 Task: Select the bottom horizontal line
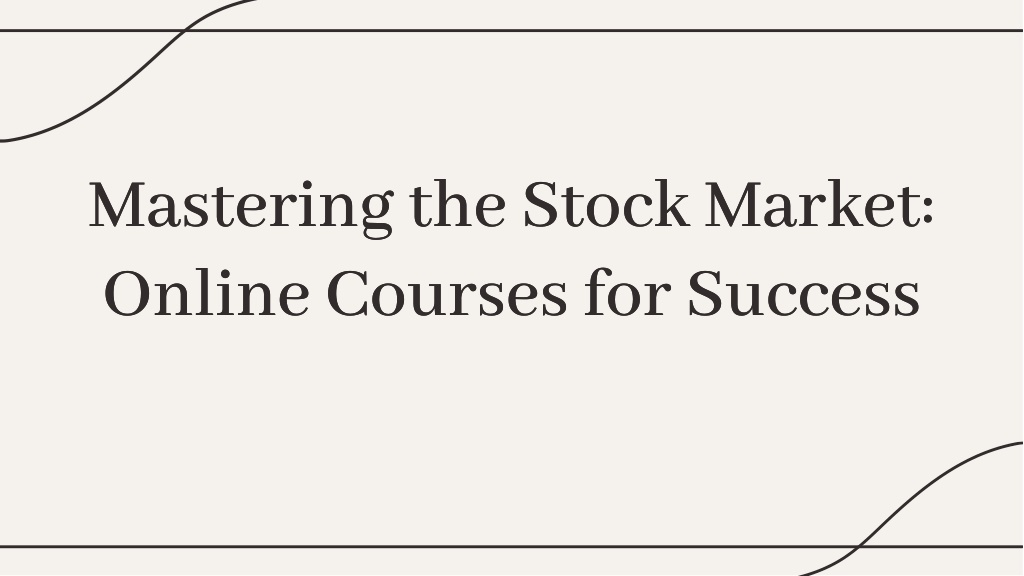click(x=512, y=546)
